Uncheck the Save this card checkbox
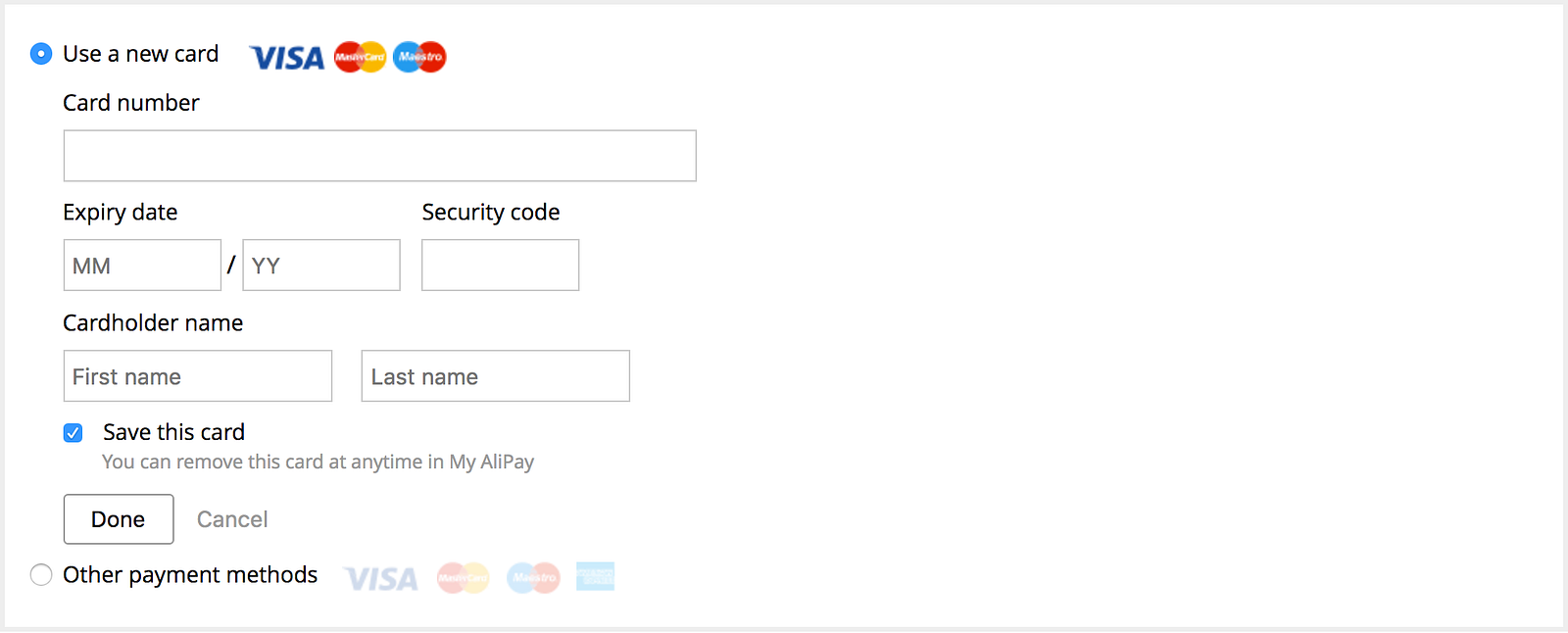The width and height of the screenshot is (1568, 633). click(x=73, y=433)
